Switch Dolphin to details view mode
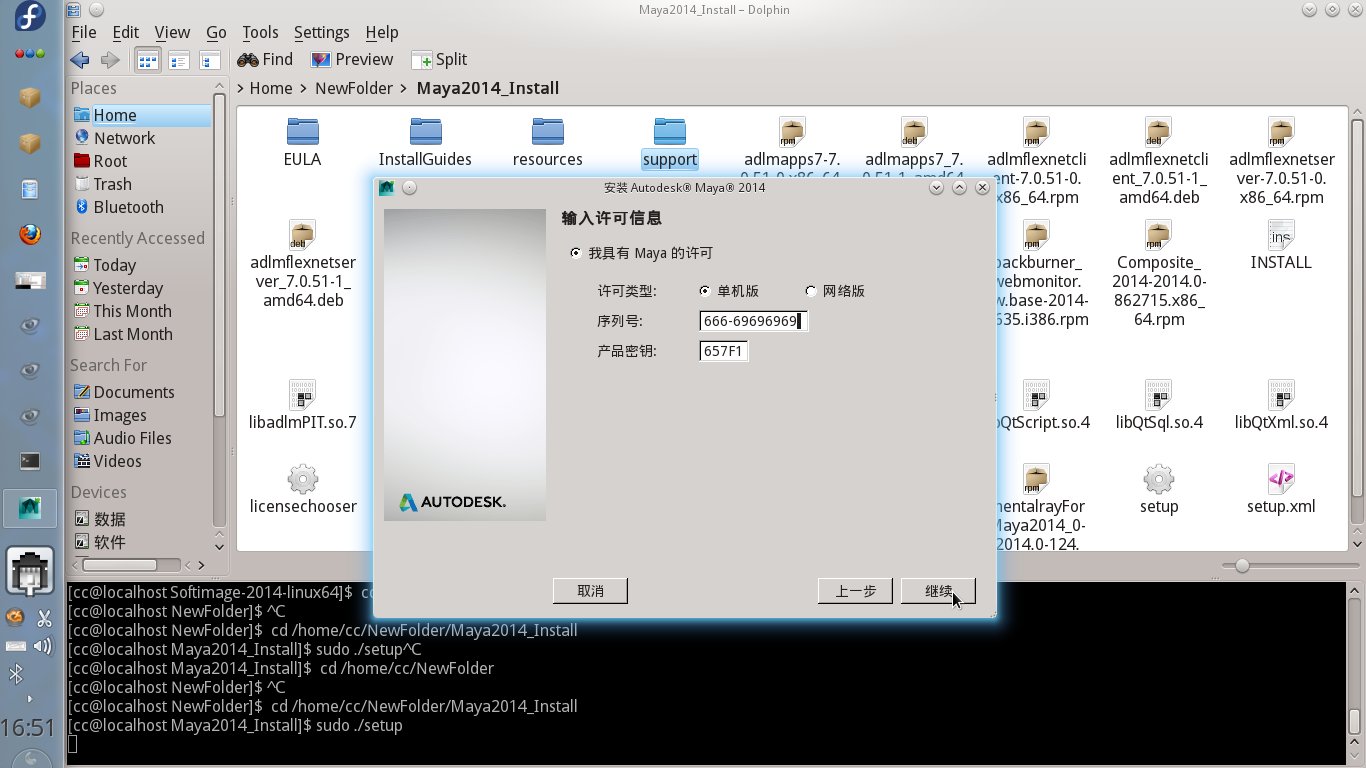The image size is (1366, 768). point(209,60)
